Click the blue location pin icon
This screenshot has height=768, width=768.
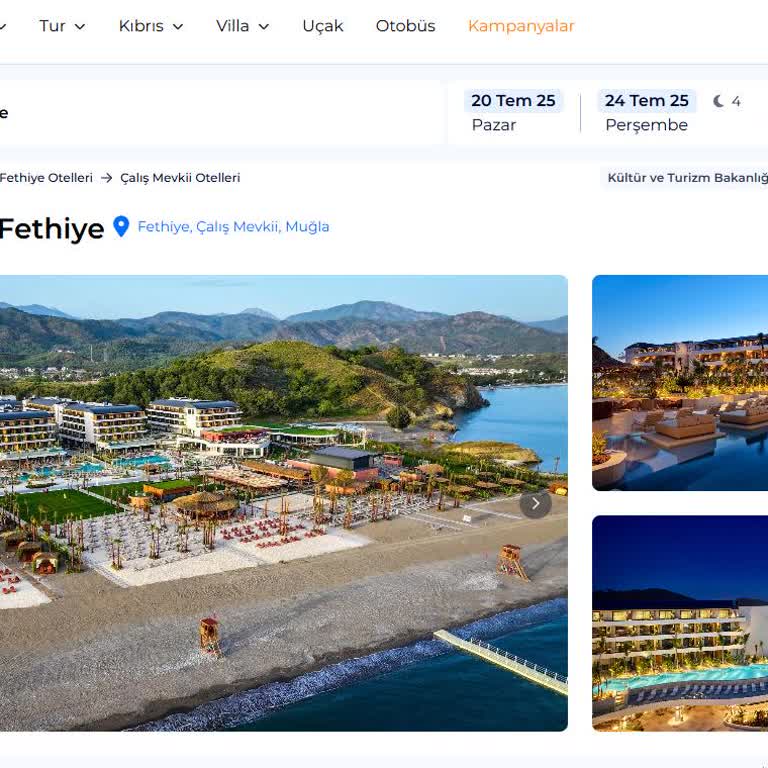point(121,227)
